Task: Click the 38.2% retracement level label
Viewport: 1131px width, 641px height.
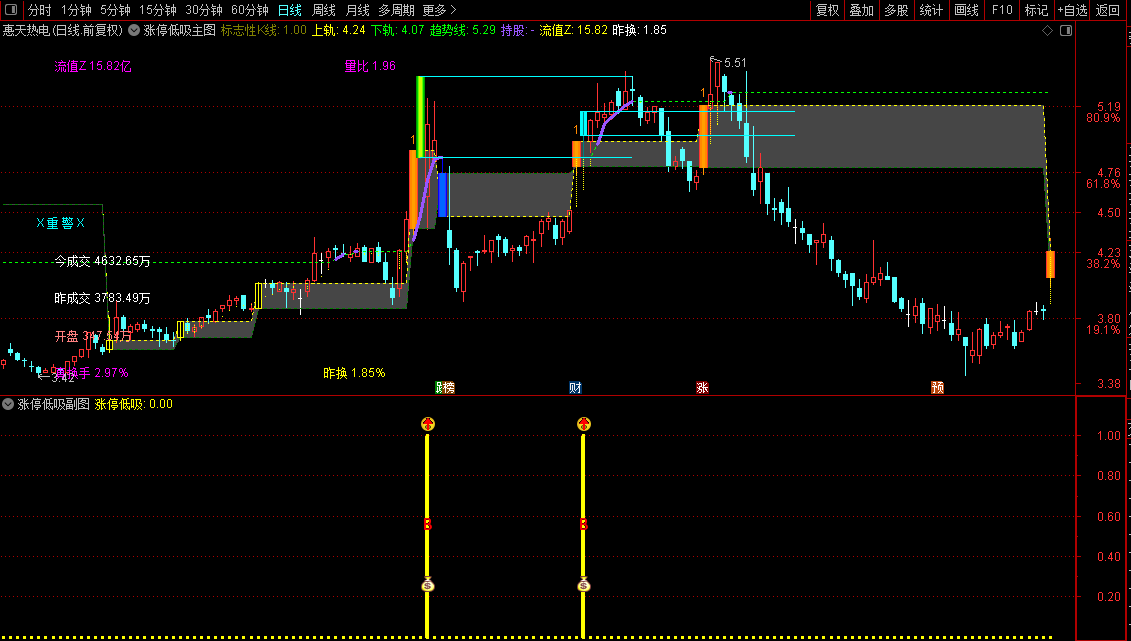Action: click(1103, 264)
